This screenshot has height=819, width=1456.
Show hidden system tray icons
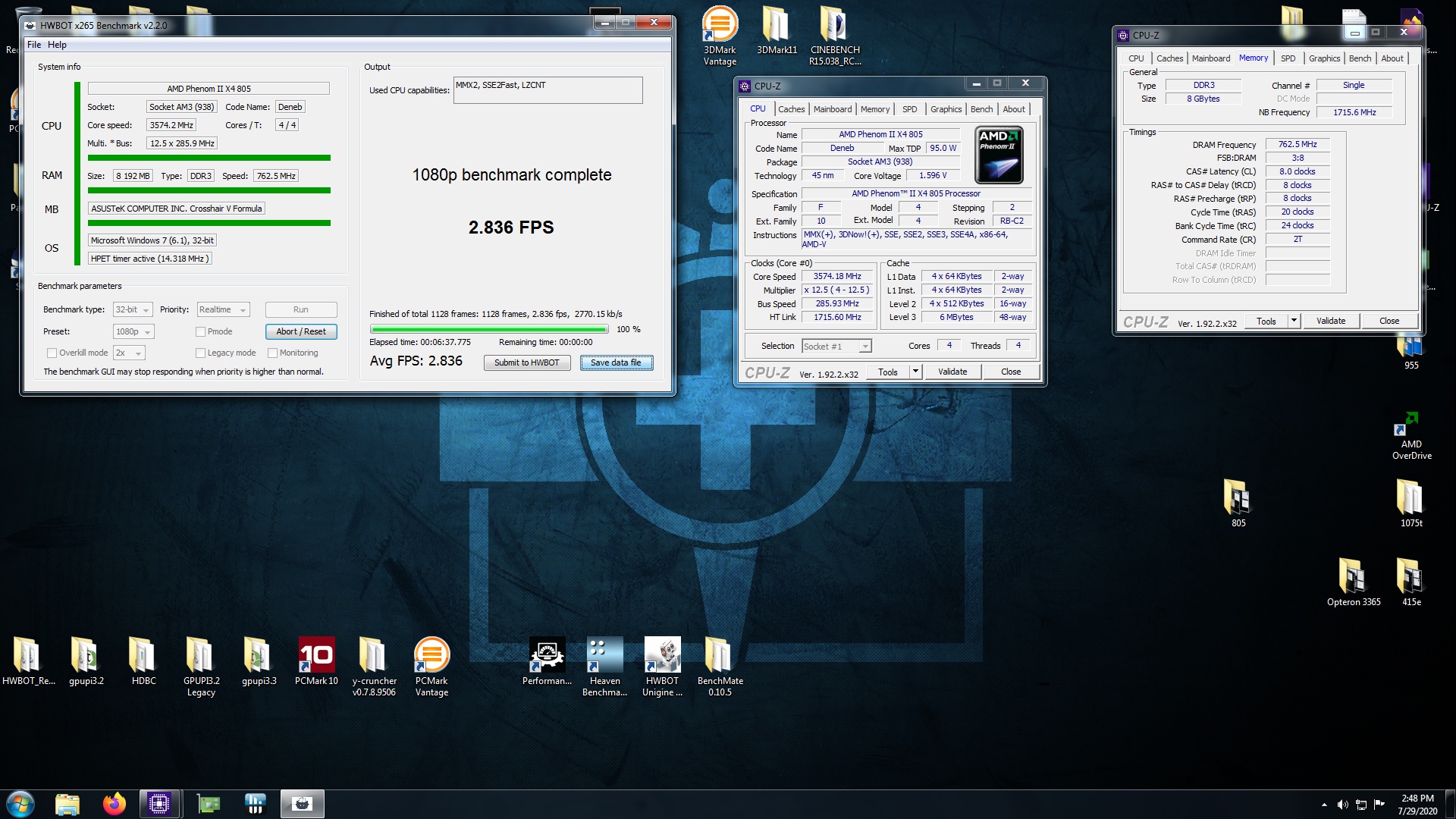pyautogui.click(x=1324, y=805)
